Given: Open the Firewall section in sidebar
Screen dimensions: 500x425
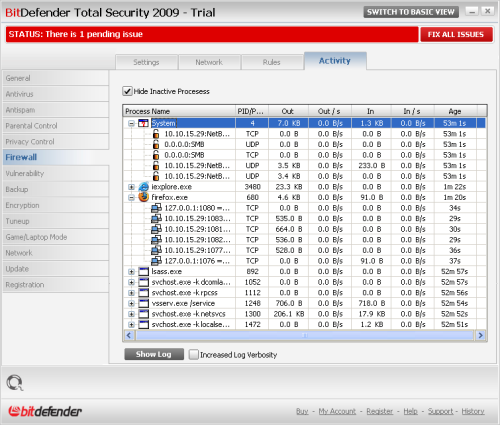Looking at the screenshot, I should (56, 157).
